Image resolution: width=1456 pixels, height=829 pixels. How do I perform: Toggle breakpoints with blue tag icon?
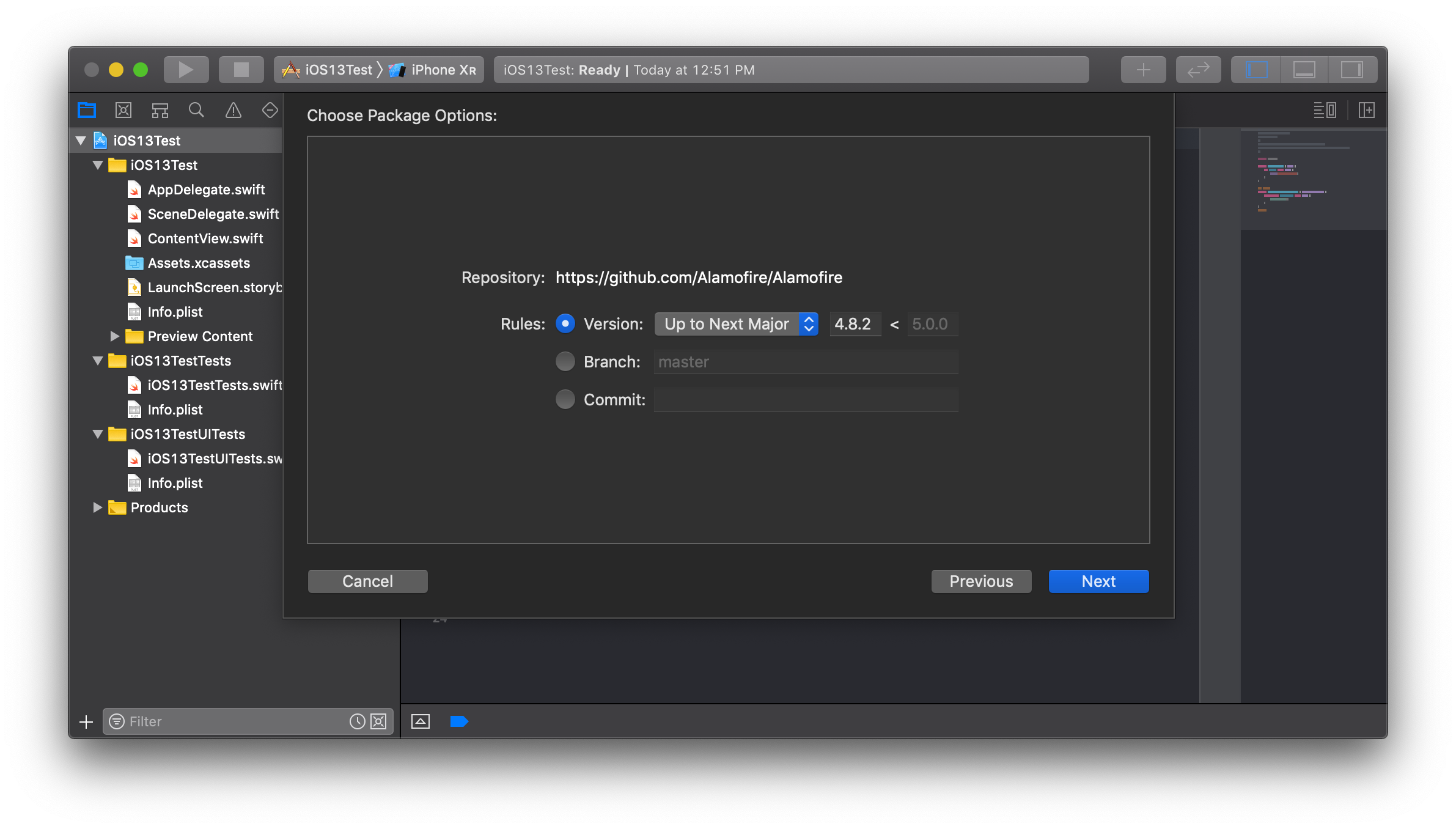(459, 721)
